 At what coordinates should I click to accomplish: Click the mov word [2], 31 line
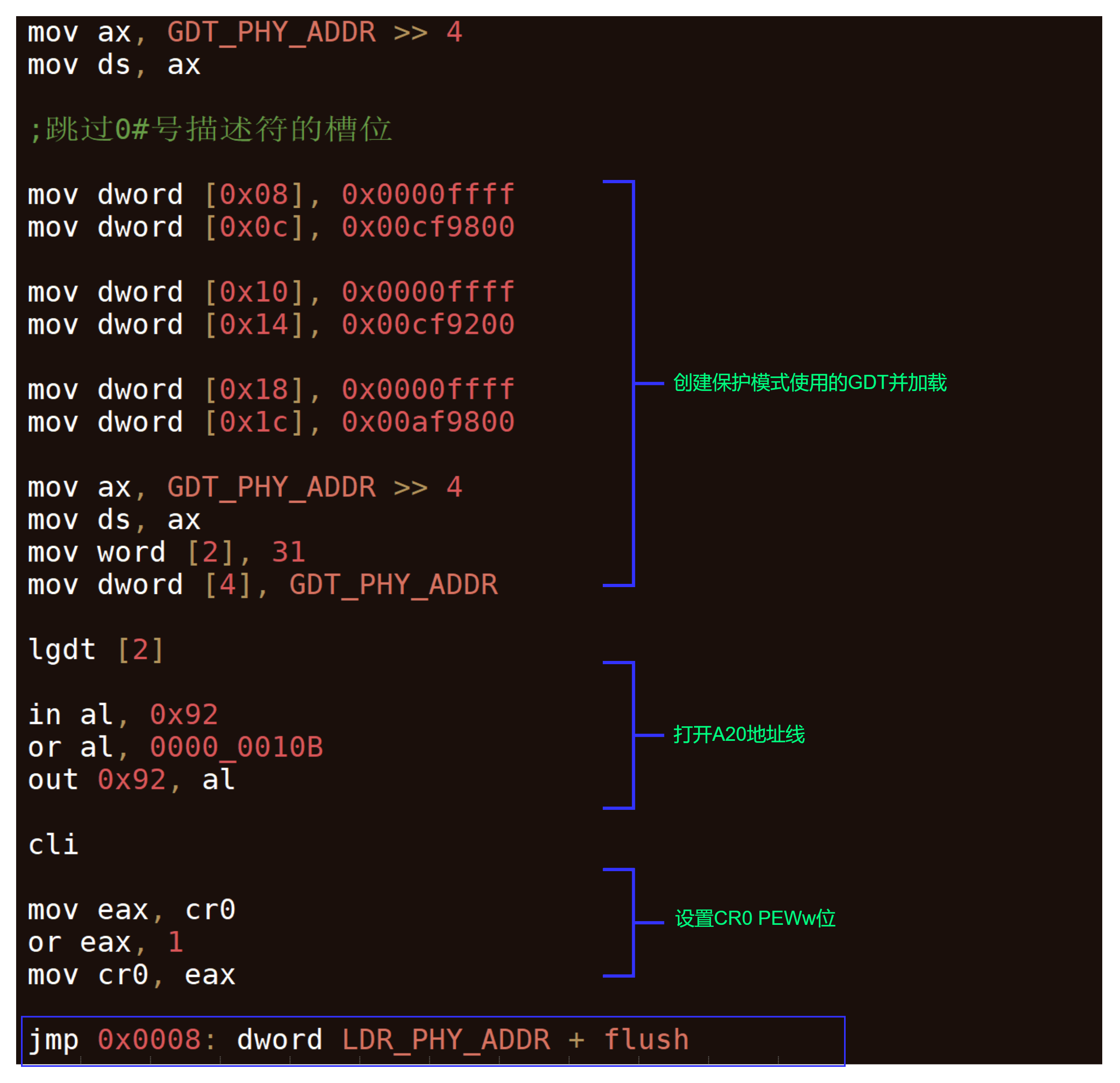166,553
